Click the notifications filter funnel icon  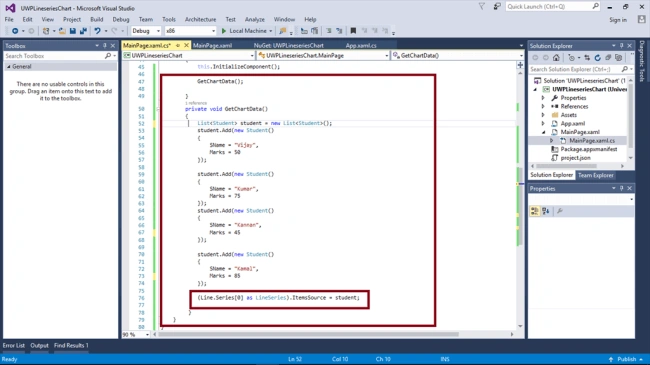[x=482, y=7]
